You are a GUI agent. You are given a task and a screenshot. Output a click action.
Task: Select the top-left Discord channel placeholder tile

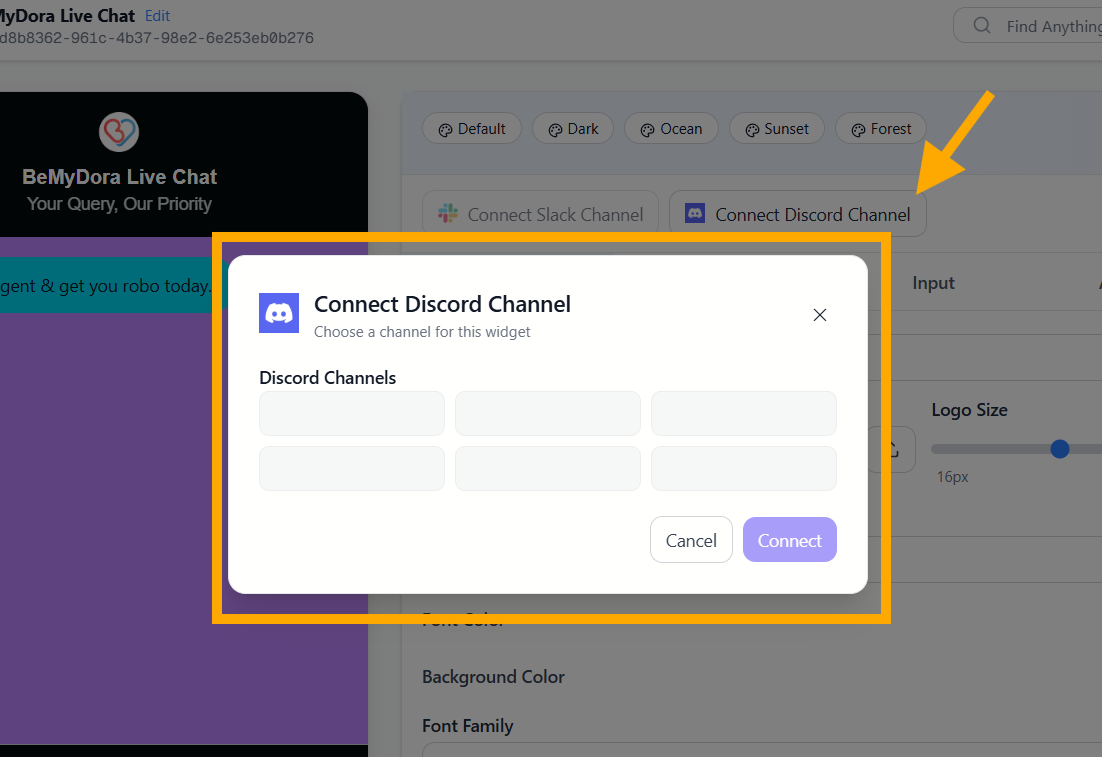click(x=352, y=413)
